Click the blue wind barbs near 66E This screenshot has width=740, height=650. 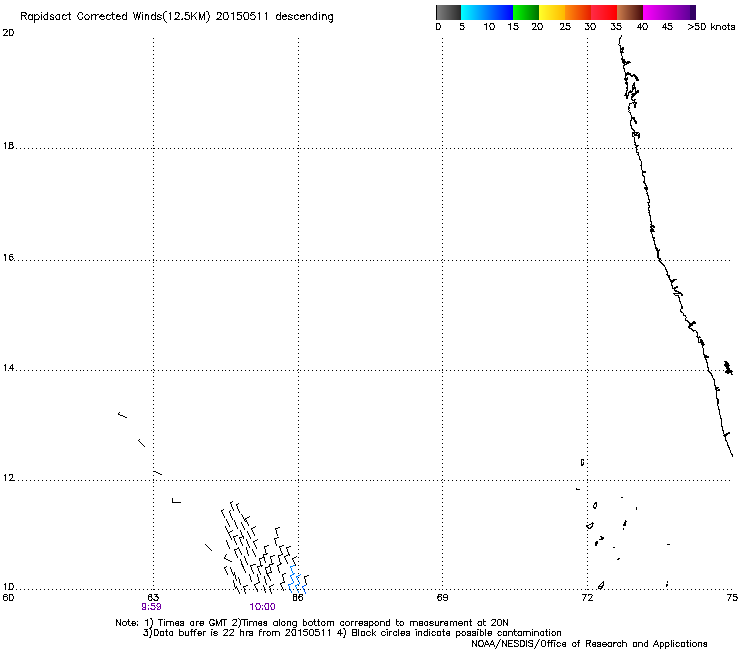(298, 579)
